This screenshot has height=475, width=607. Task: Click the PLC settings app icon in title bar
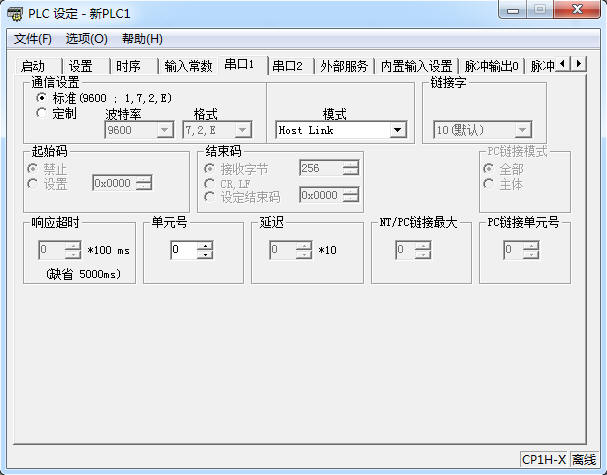(x=16, y=14)
